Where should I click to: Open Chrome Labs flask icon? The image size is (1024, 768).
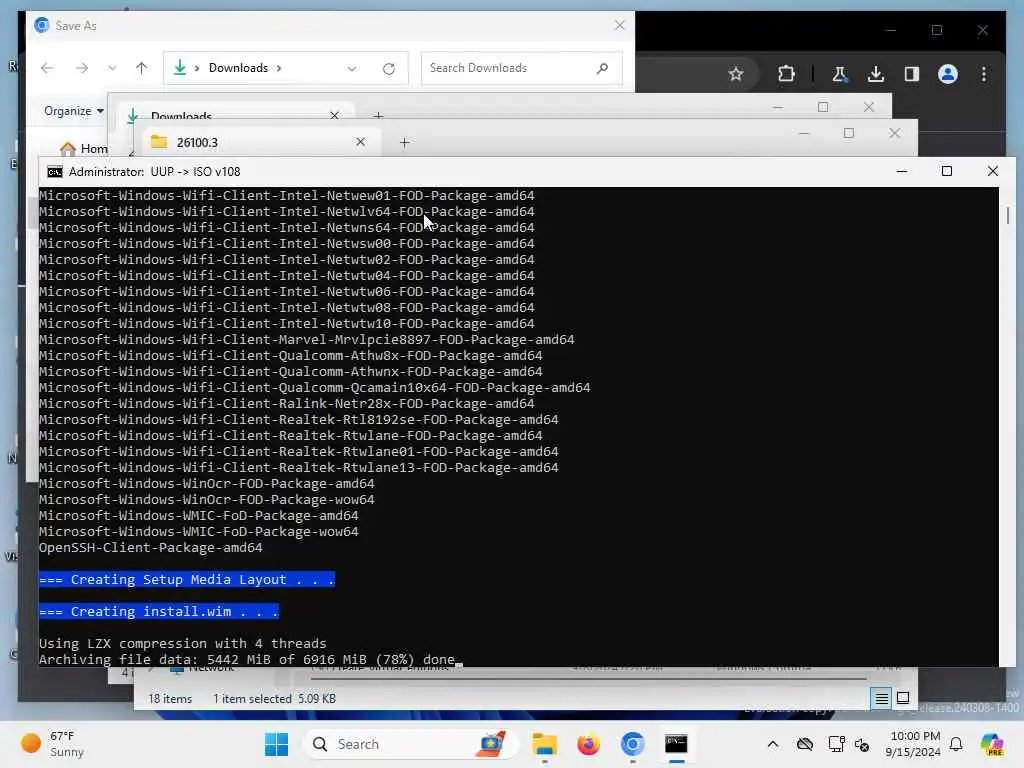click(839, 74)
